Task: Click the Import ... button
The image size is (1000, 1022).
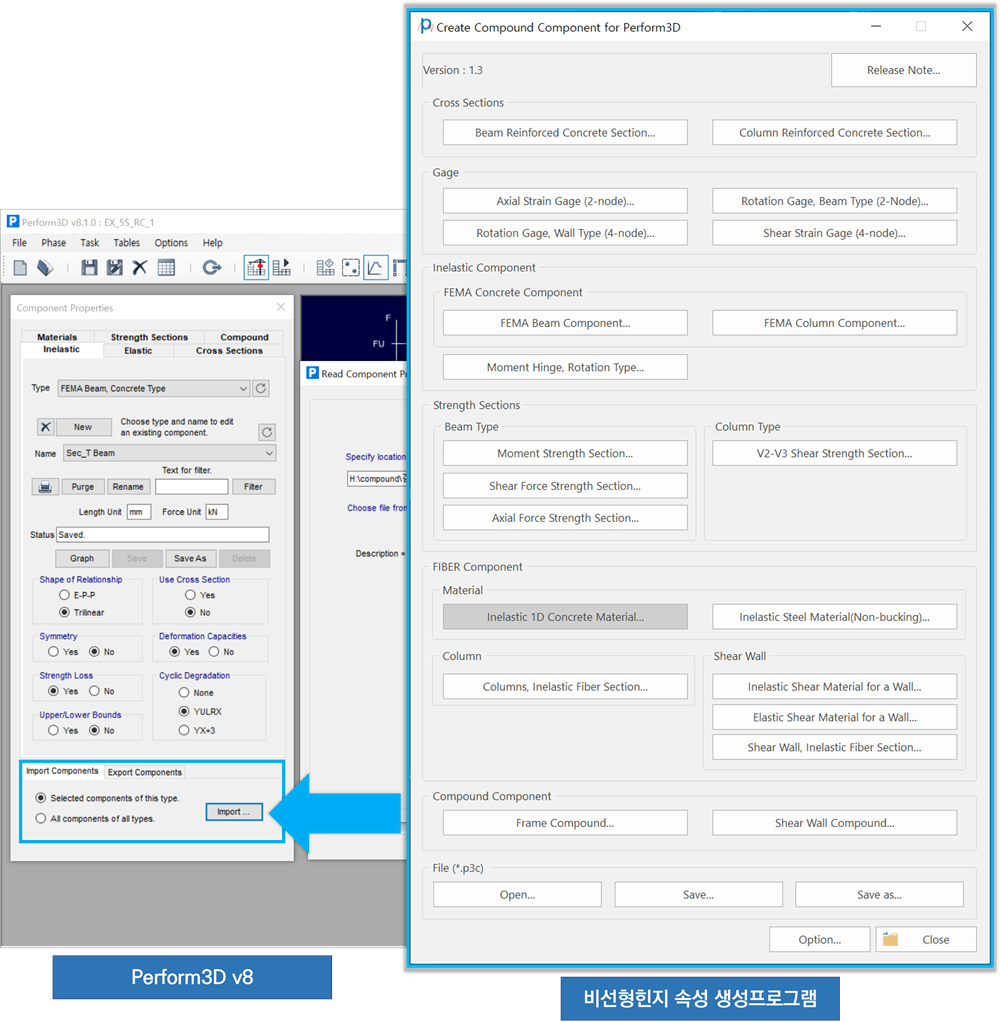Action: click(x=234, y=811)
